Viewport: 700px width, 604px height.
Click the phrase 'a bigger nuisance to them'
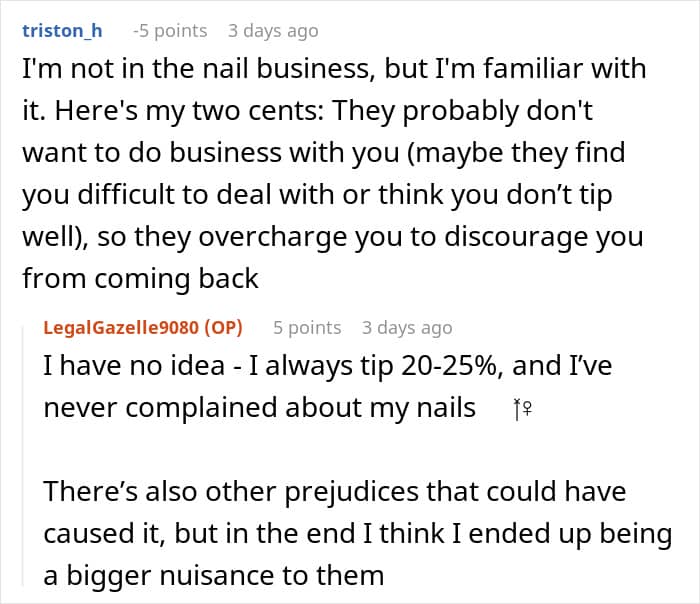click(x=214, y=575)
